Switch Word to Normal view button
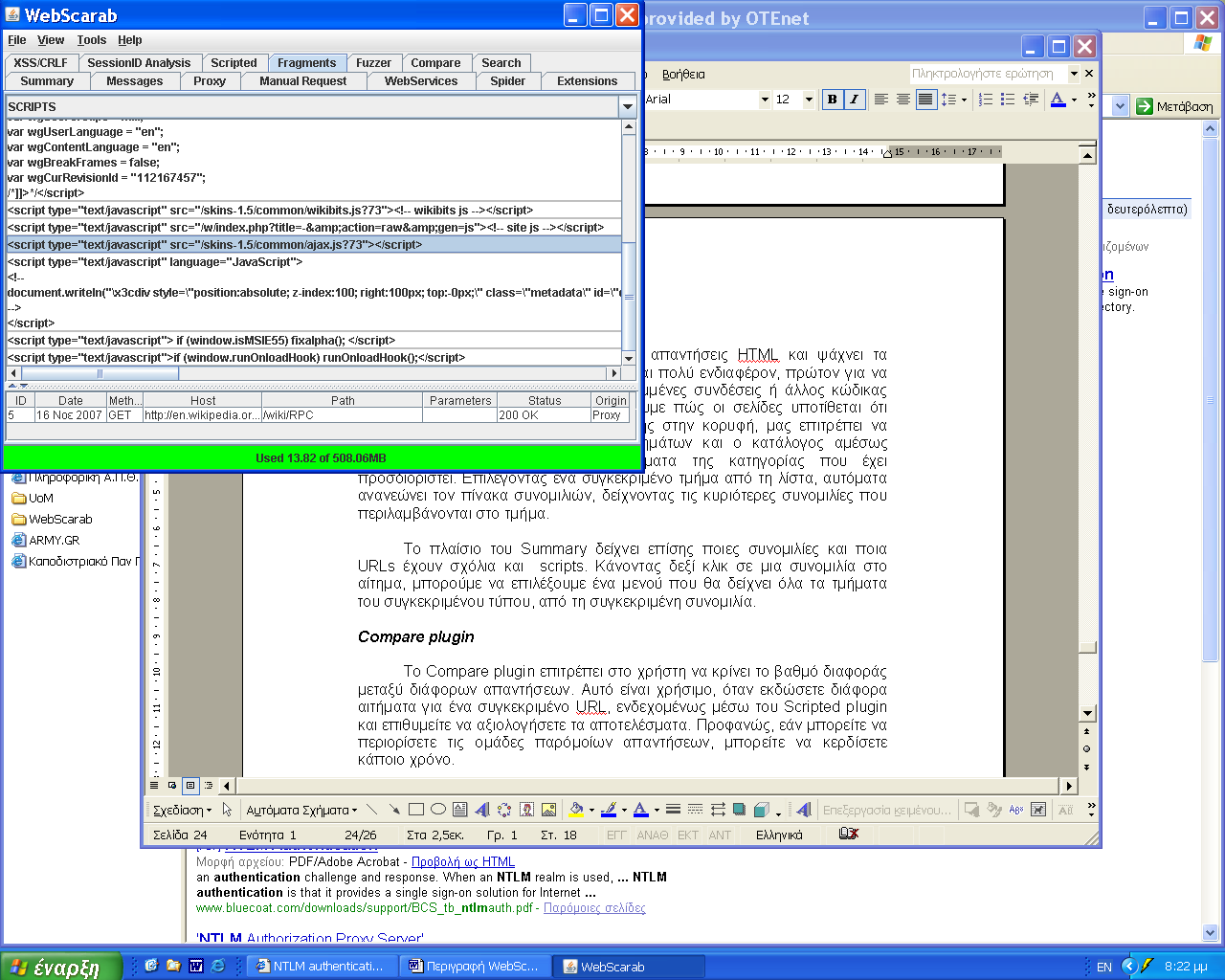The height and width of the screenshot is (980, 1225). click(x=154, y=786)
